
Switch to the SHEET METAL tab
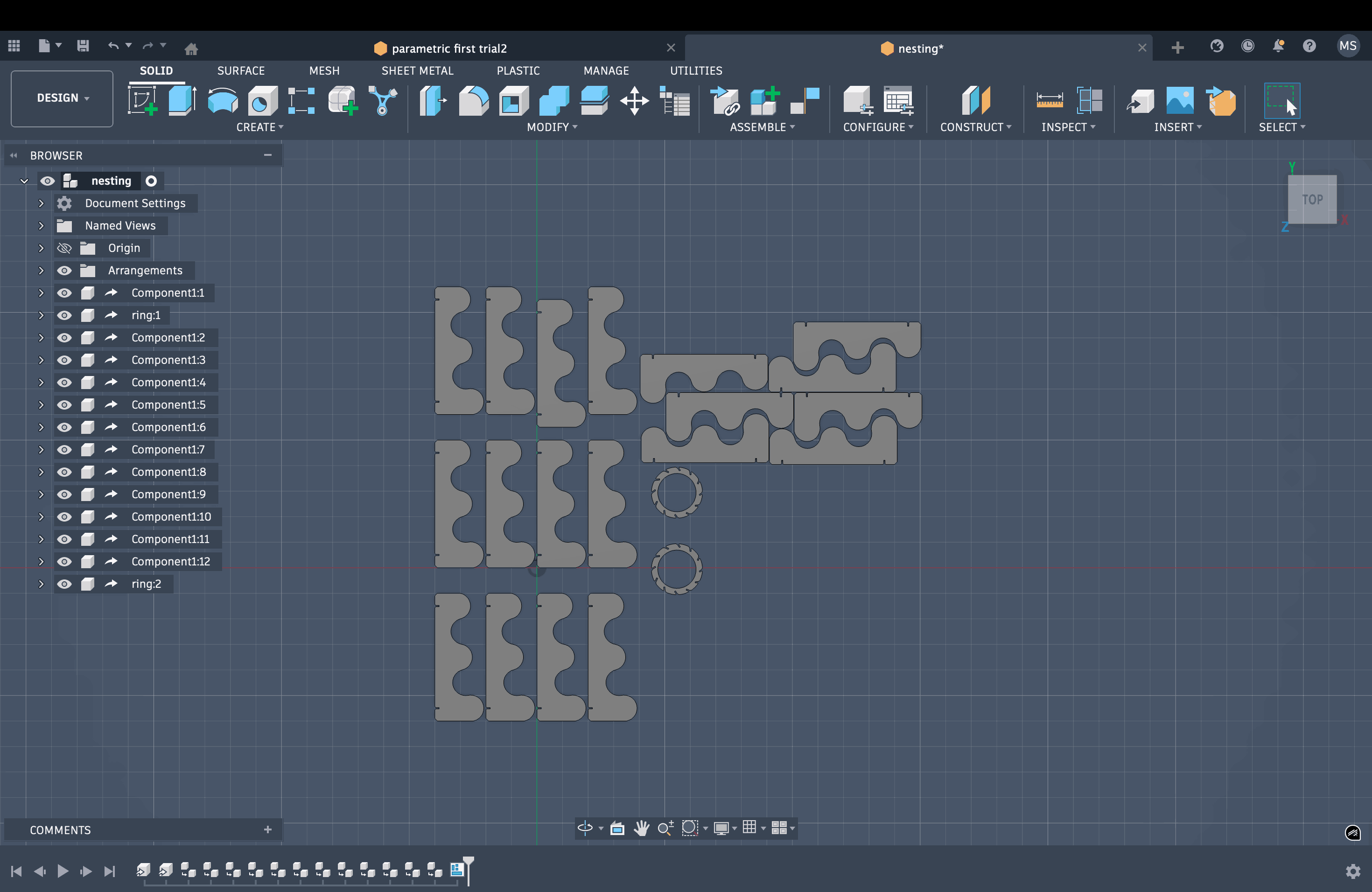click(417, 70)
